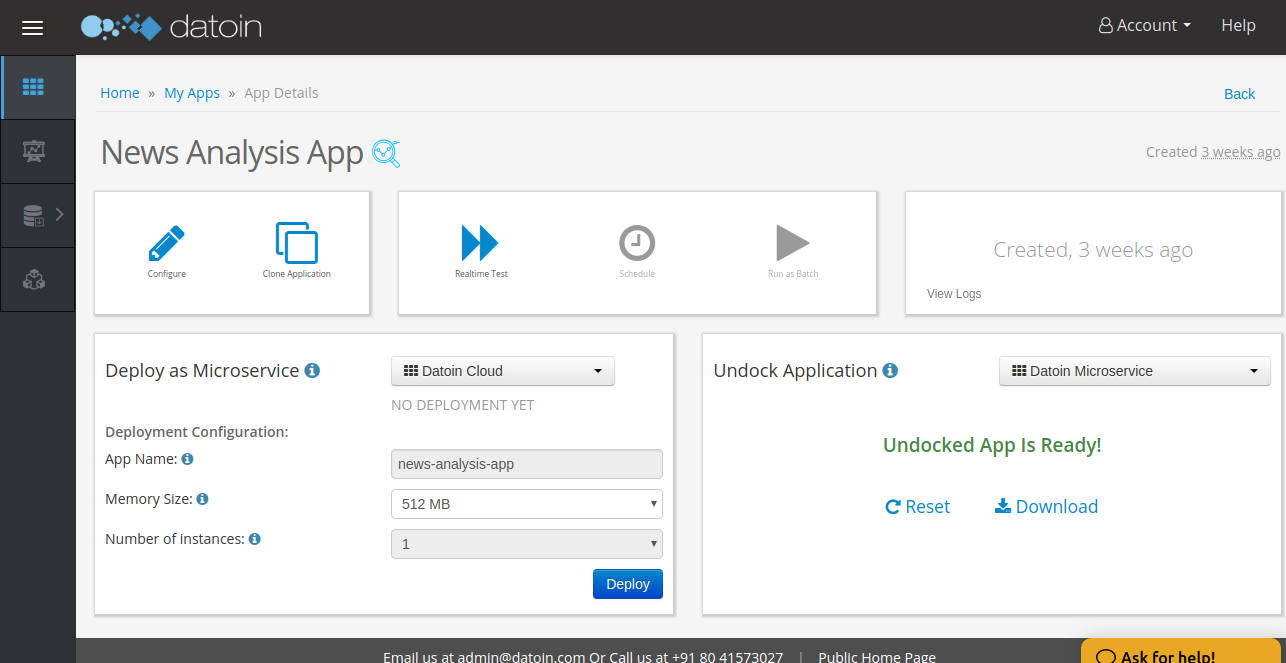Click the Back link
Image resolution: width=1286 pixels, height=663 pixels.
(x=1239, y=94)
